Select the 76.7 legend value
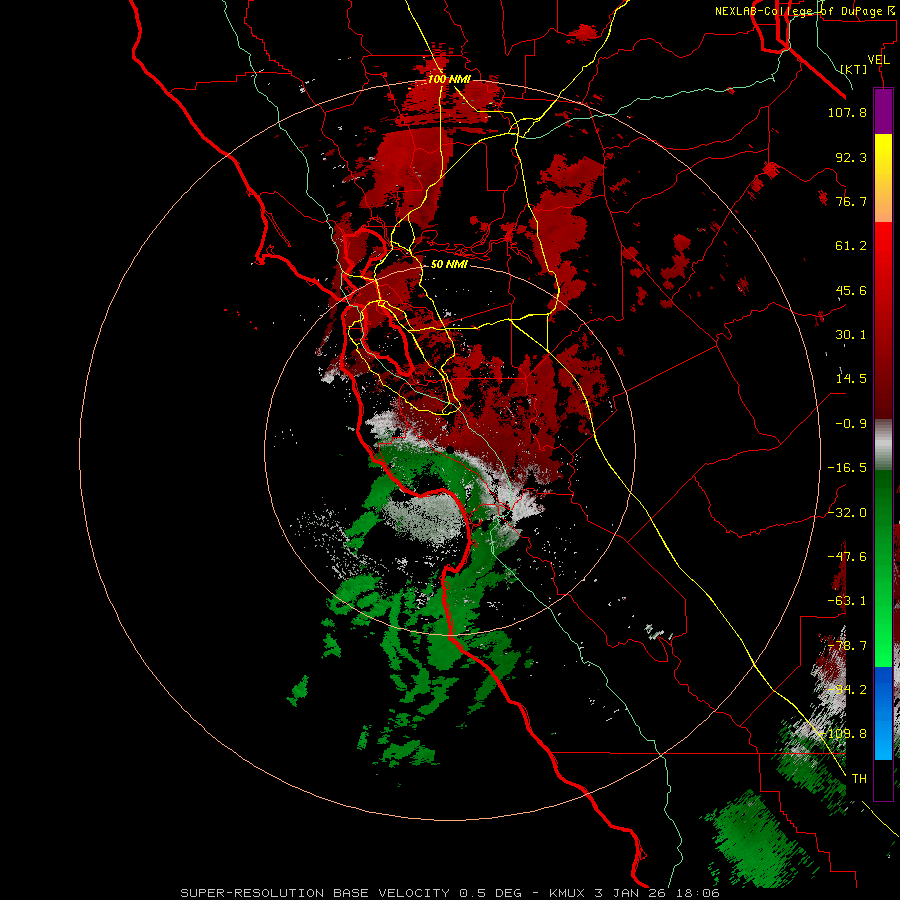The height and width of the screenshot is (900, 900). pyautogui.click(x=851, y=201)
